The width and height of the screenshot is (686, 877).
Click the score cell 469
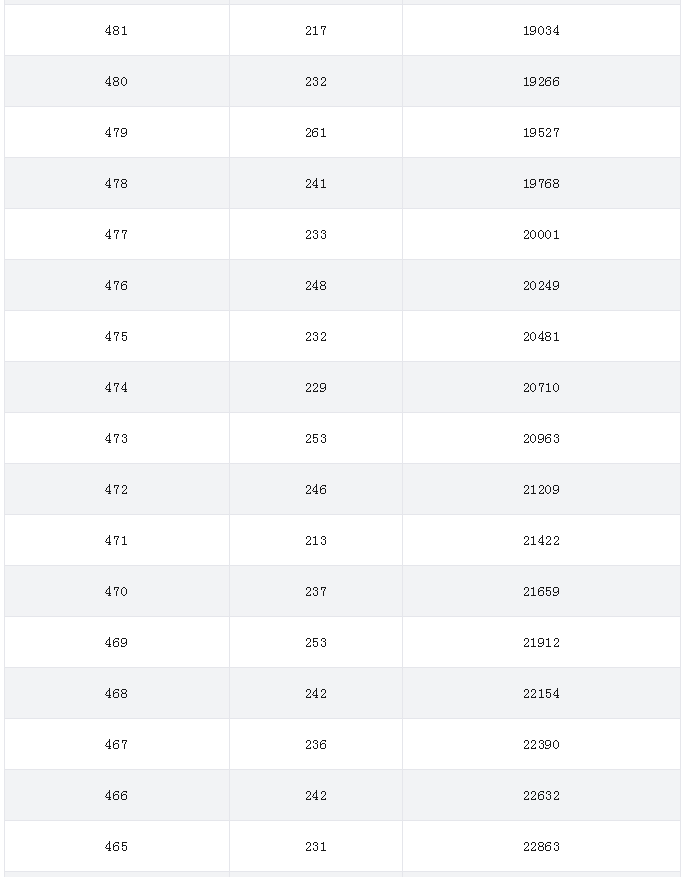click(116, 642)
